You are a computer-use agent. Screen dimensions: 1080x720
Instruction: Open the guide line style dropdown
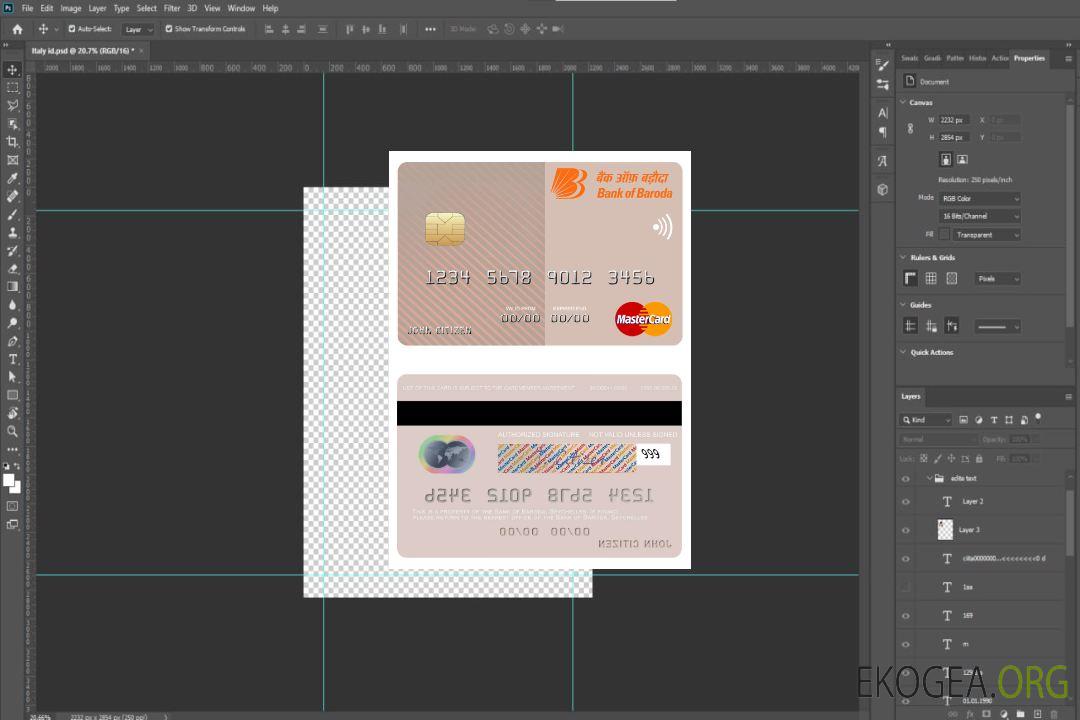pos(997,327)
